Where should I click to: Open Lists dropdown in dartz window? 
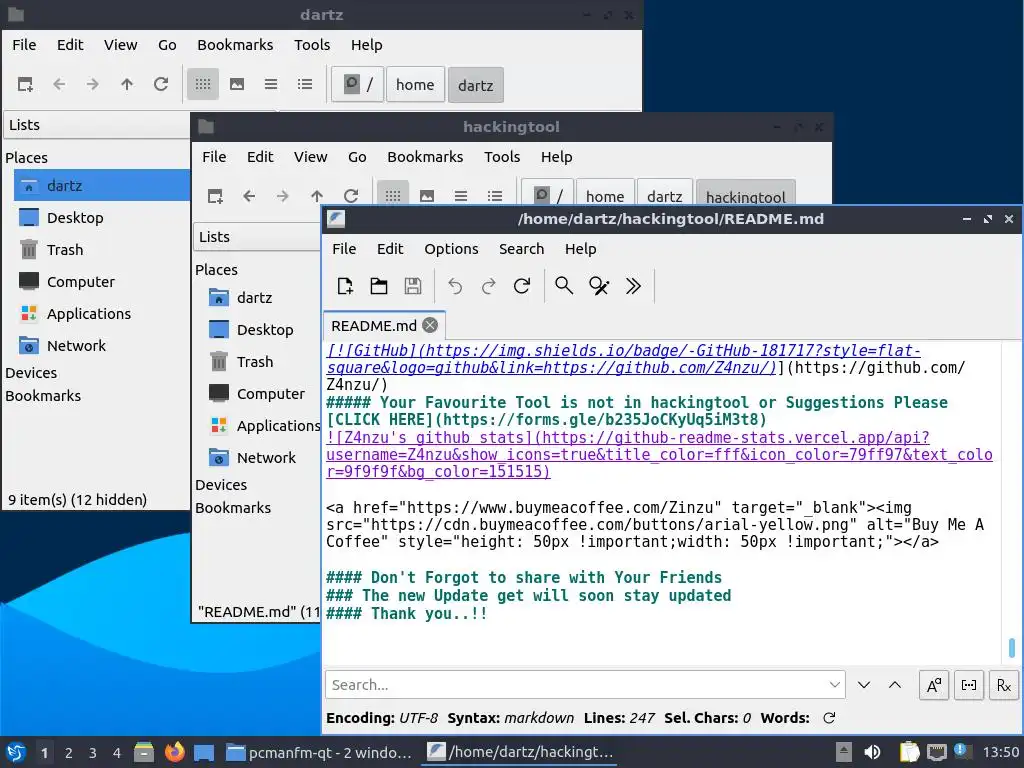[x=97, y=125]
